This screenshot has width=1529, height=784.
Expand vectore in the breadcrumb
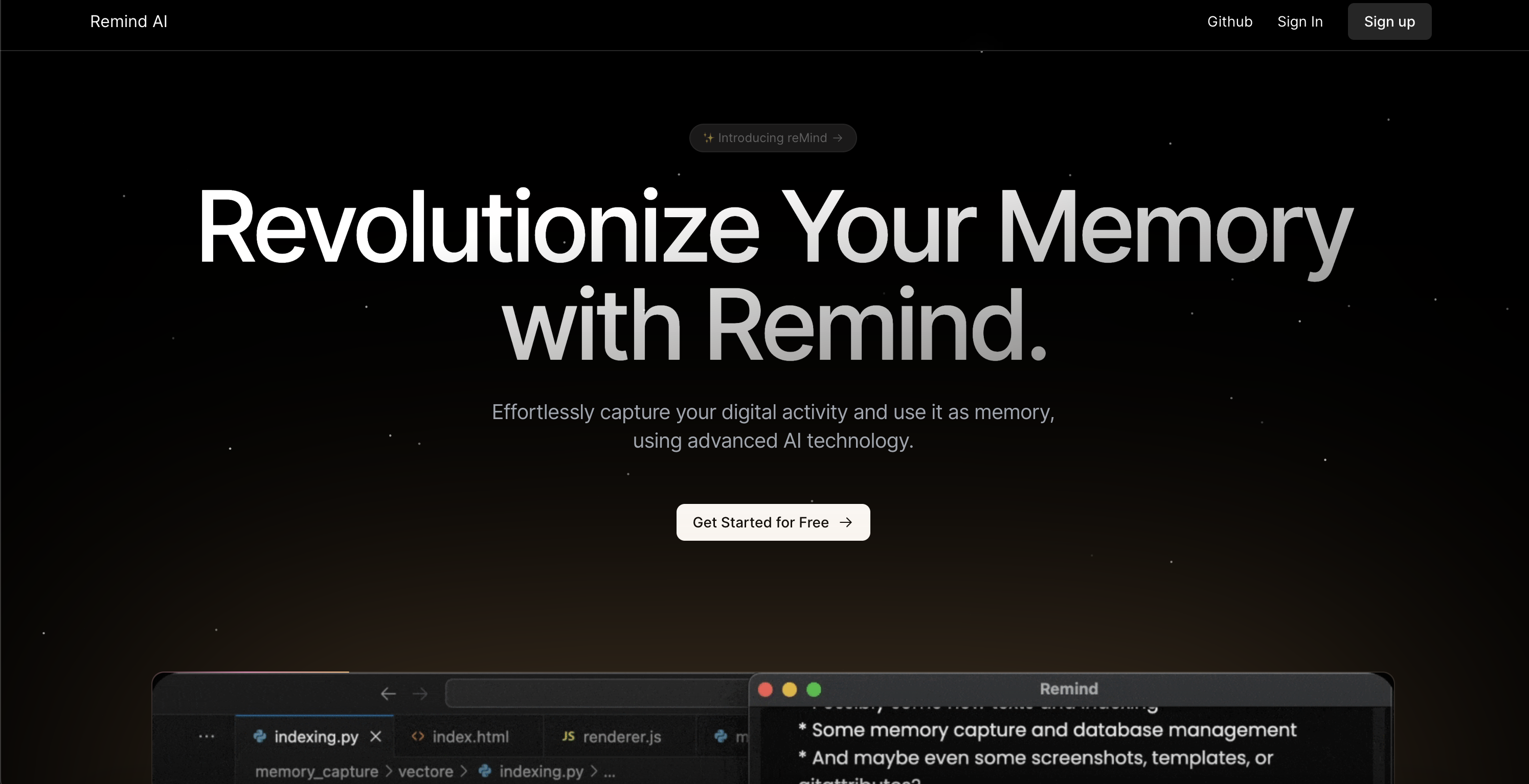pos(425,772)
